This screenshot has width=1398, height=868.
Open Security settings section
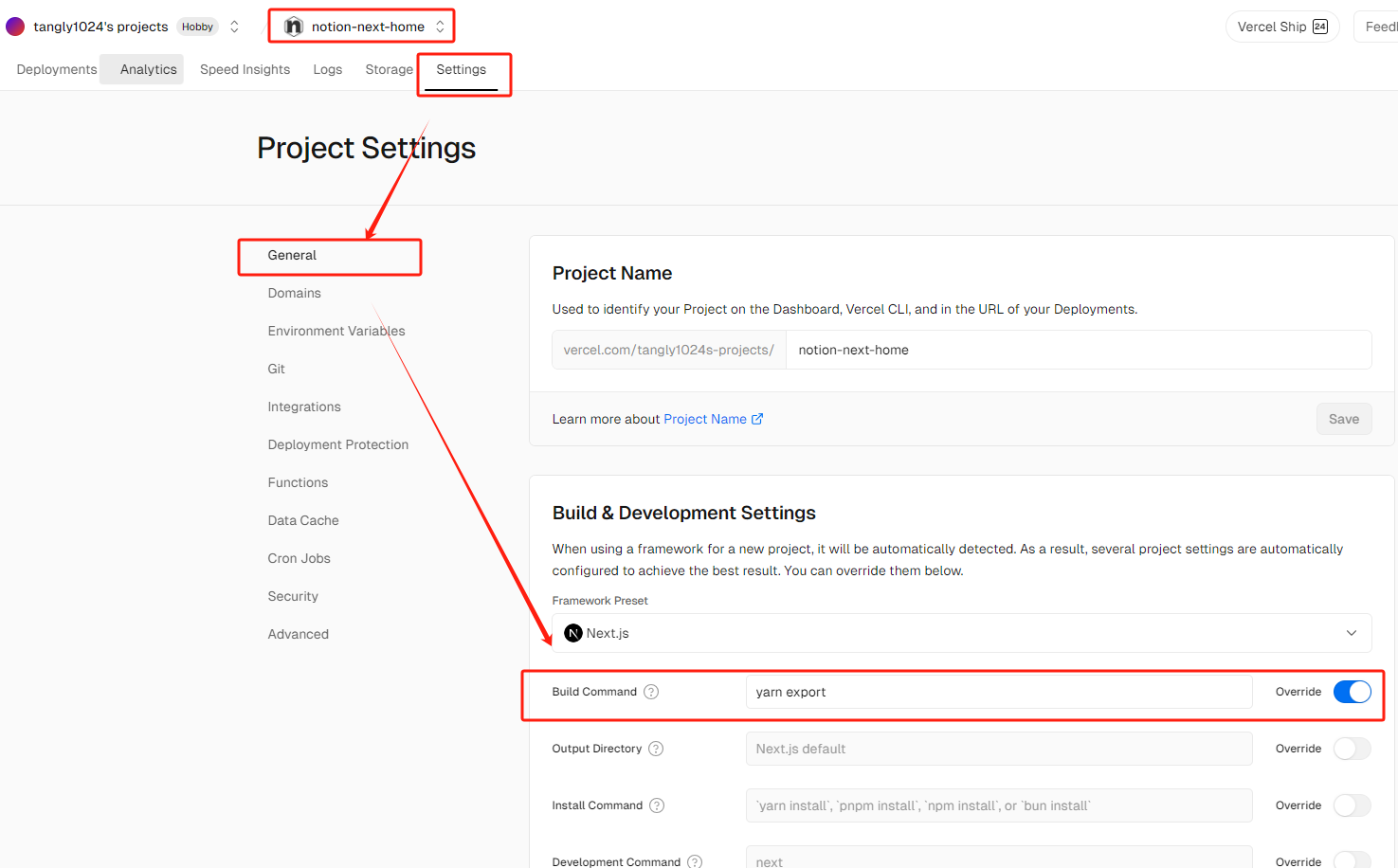293,596
